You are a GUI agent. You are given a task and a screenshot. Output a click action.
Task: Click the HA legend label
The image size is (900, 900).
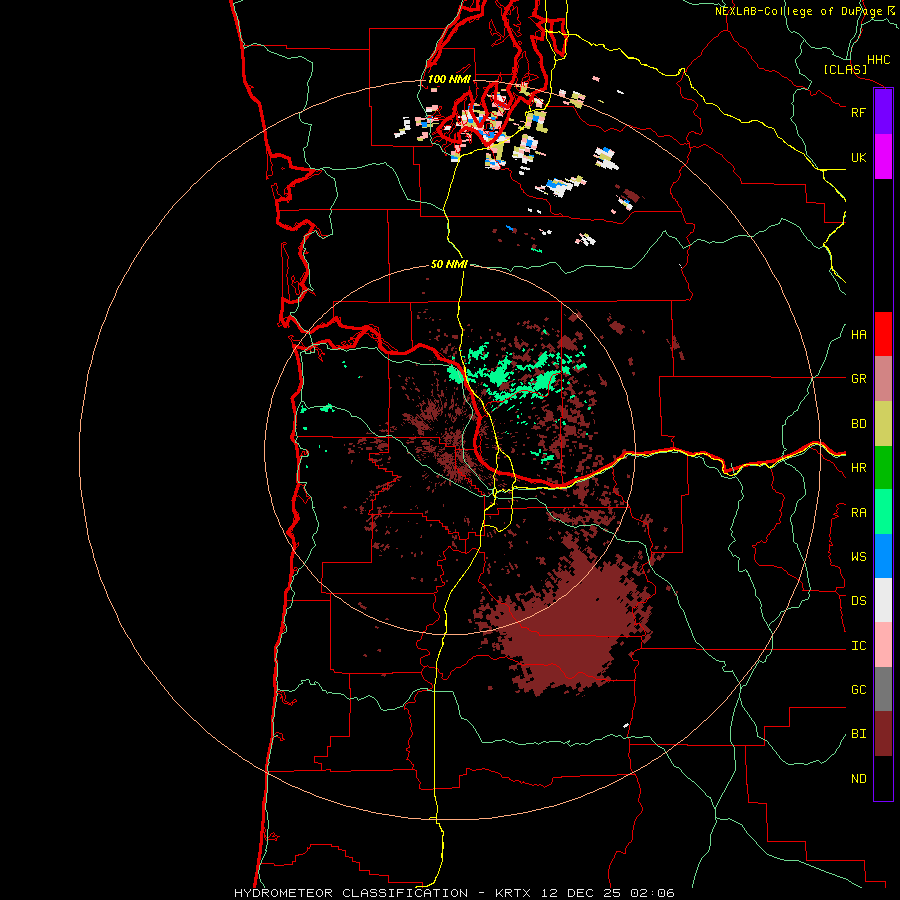(859, 334)
